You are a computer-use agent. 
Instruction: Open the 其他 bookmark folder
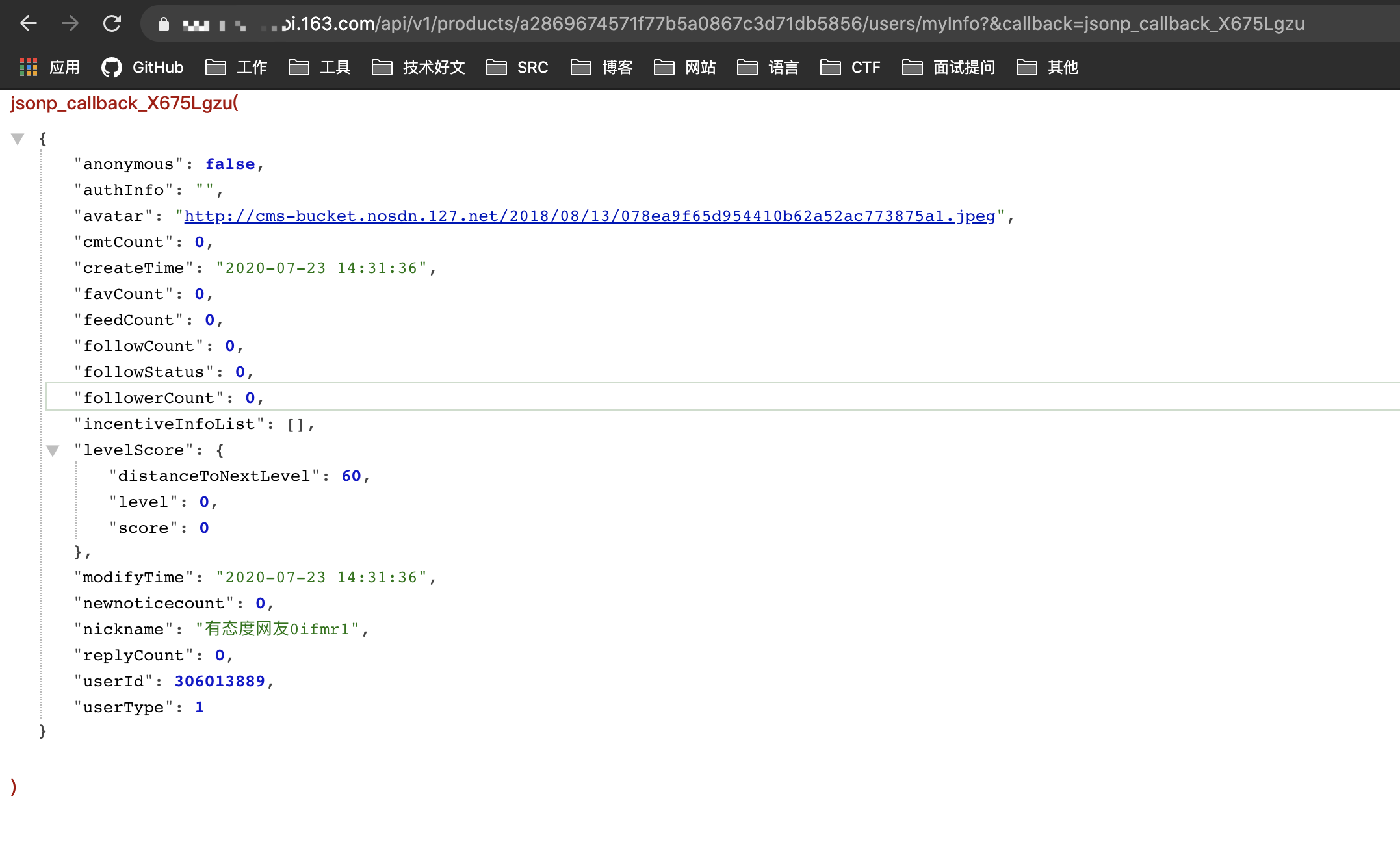click(x=1048, y=68)
